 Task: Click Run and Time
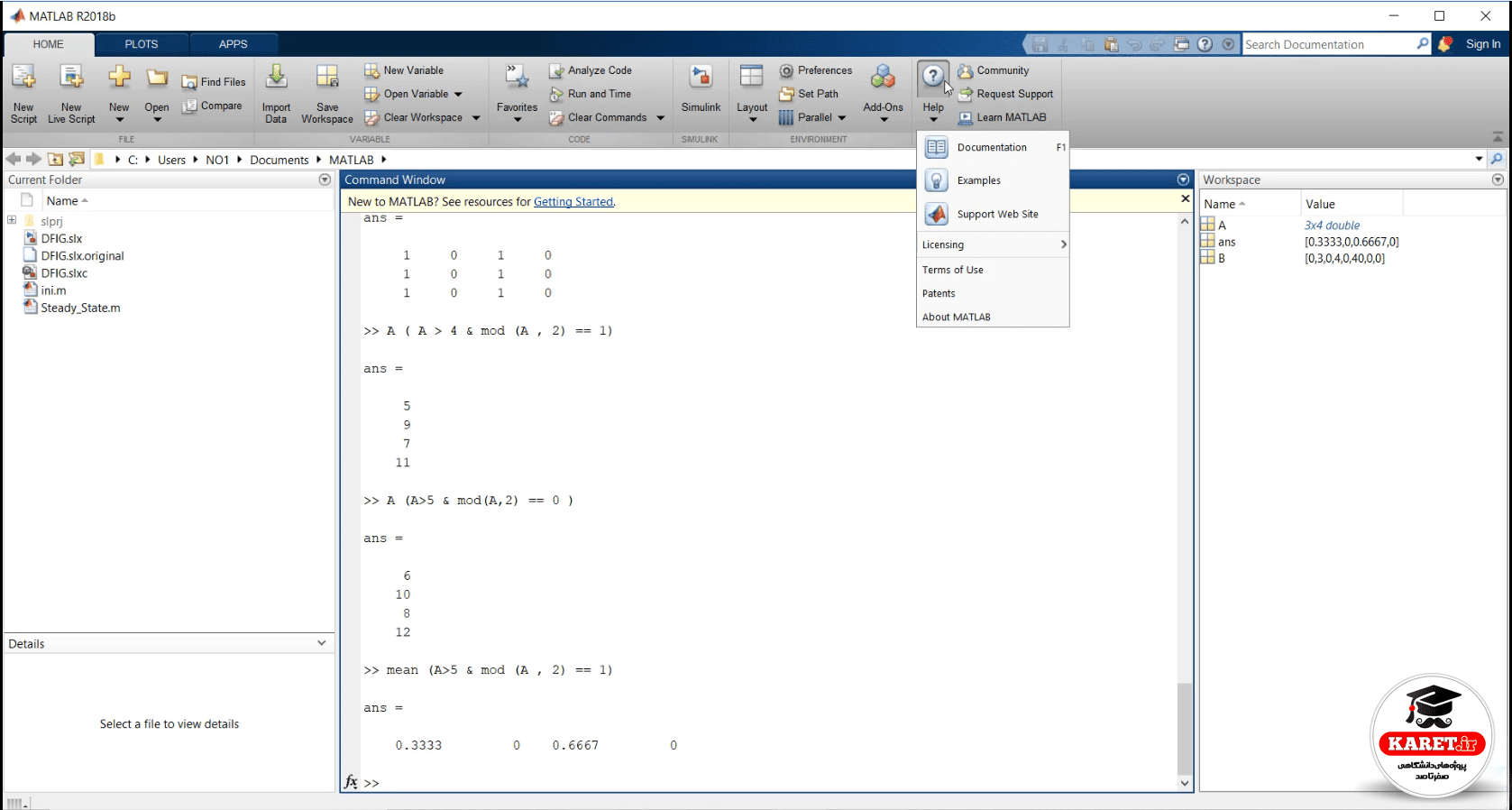[591, 94]
